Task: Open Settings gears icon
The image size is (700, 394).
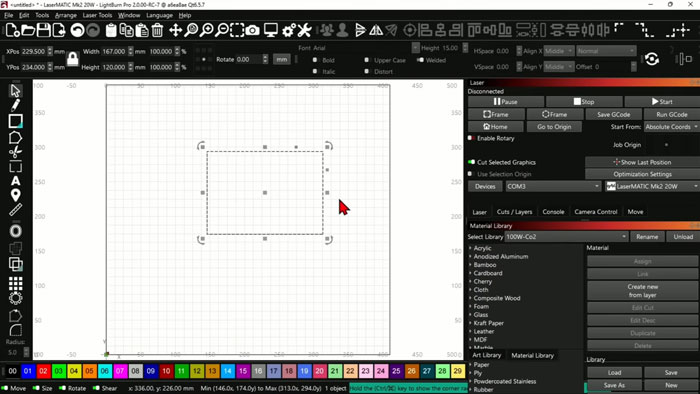Action: (289, 30)
